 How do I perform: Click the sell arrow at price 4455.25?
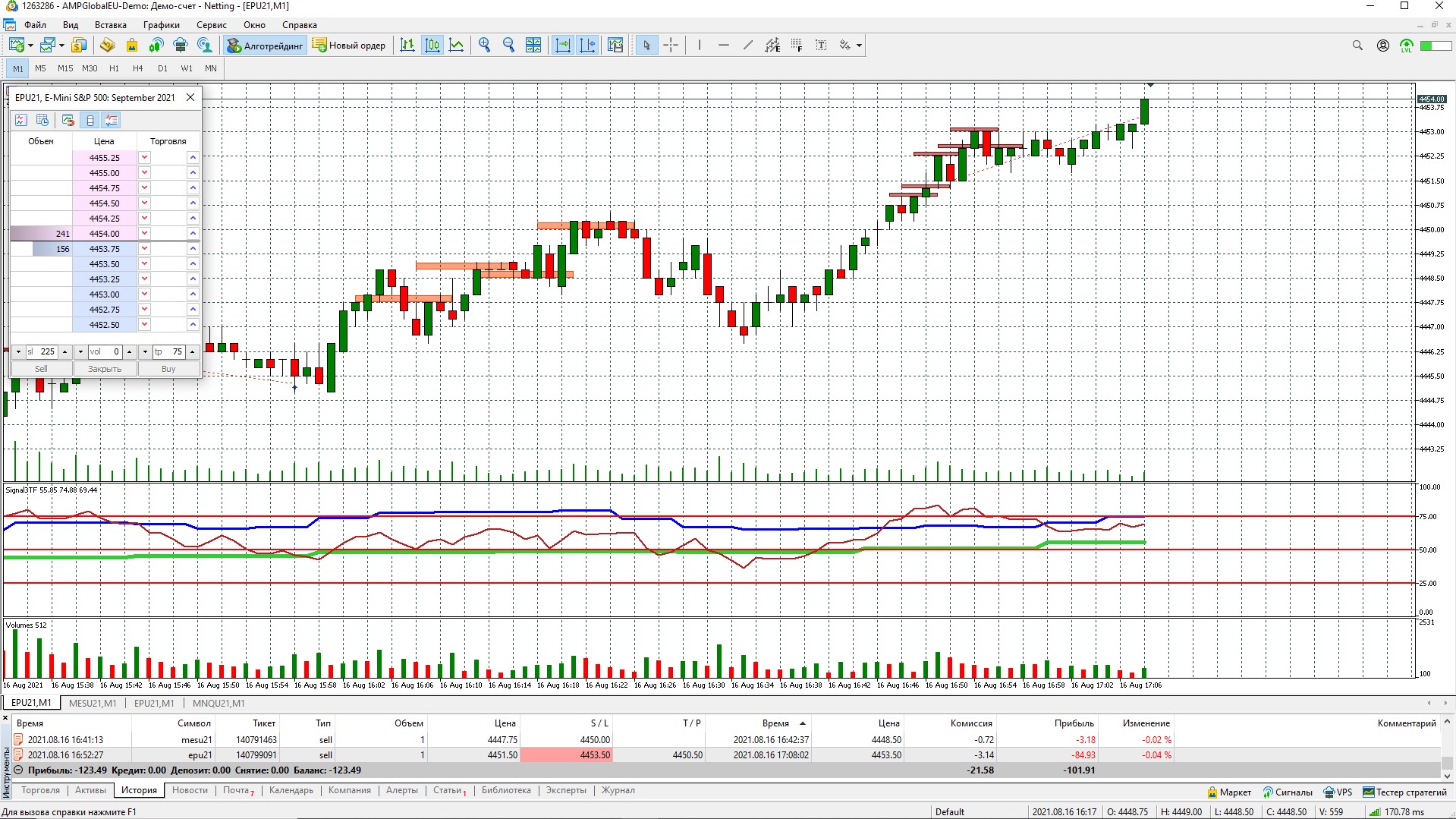(x=144, y=157)
